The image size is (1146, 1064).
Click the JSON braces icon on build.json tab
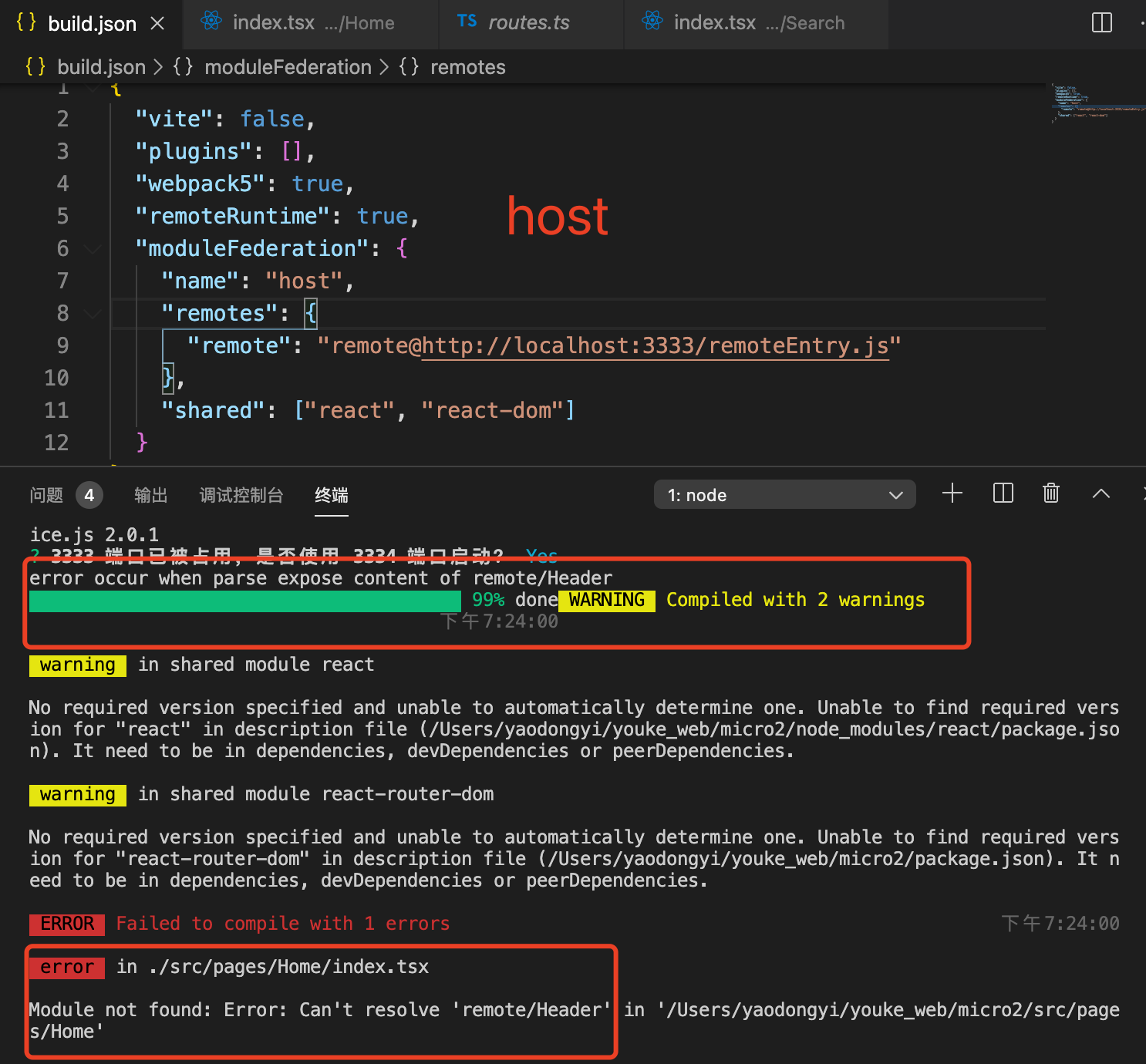coord(24,22)
